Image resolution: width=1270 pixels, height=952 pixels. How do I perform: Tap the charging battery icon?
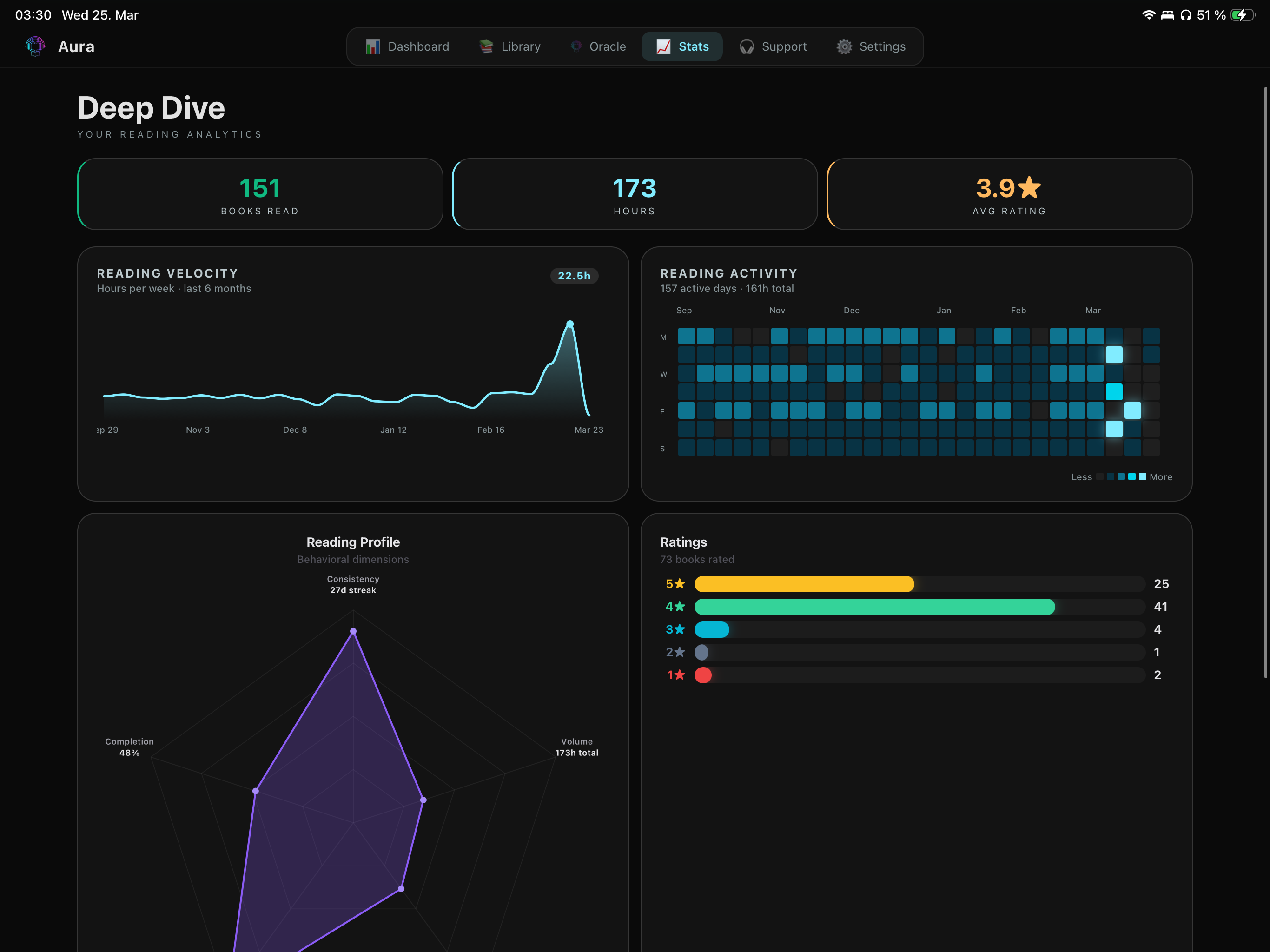click(x=1243, y=15)
